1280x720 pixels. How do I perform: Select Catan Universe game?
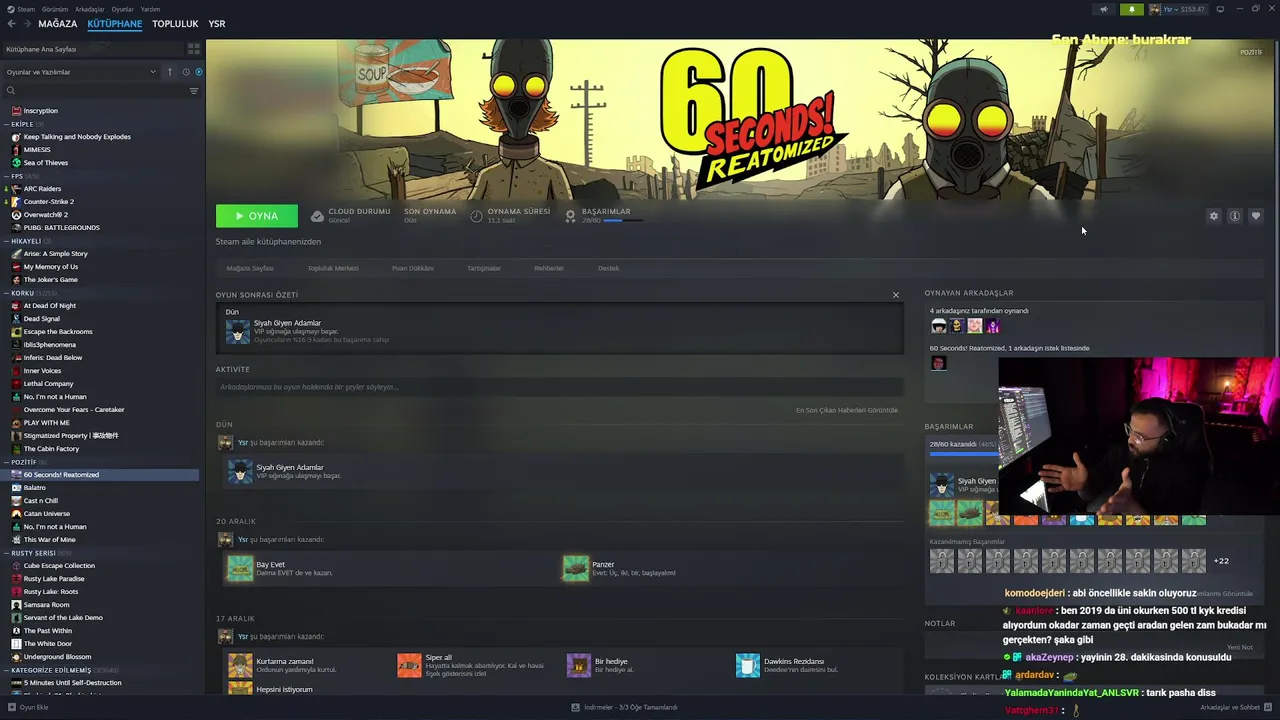coord(46,514)
